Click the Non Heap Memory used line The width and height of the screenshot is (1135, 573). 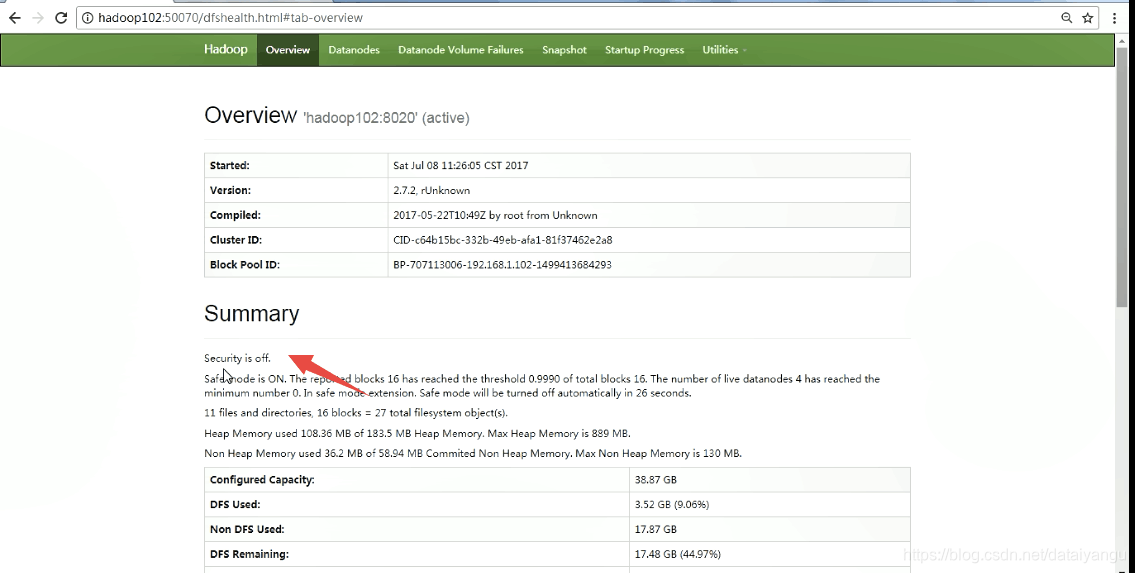(x=473, y=454)
